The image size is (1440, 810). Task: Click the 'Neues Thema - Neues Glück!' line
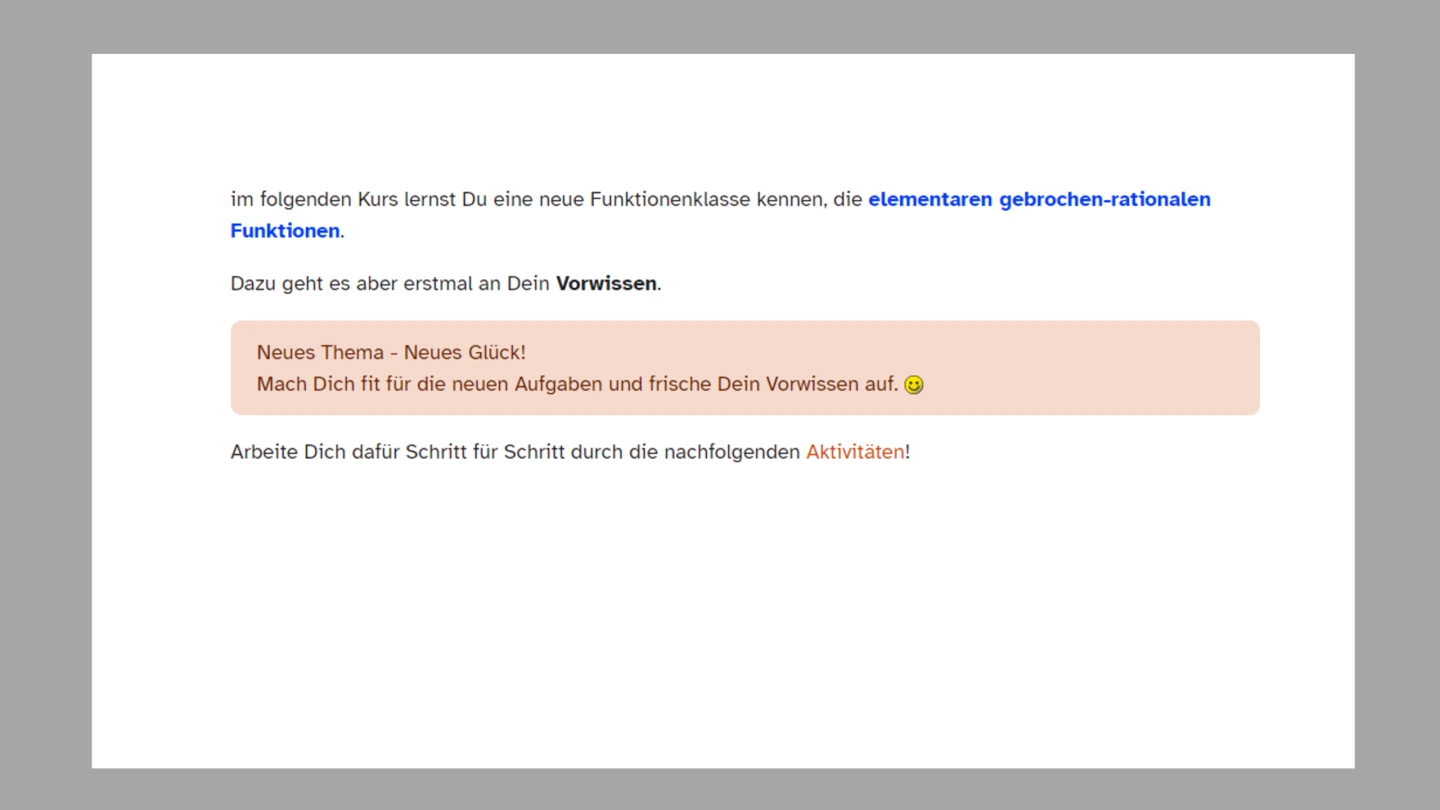(x=390, y=353)
